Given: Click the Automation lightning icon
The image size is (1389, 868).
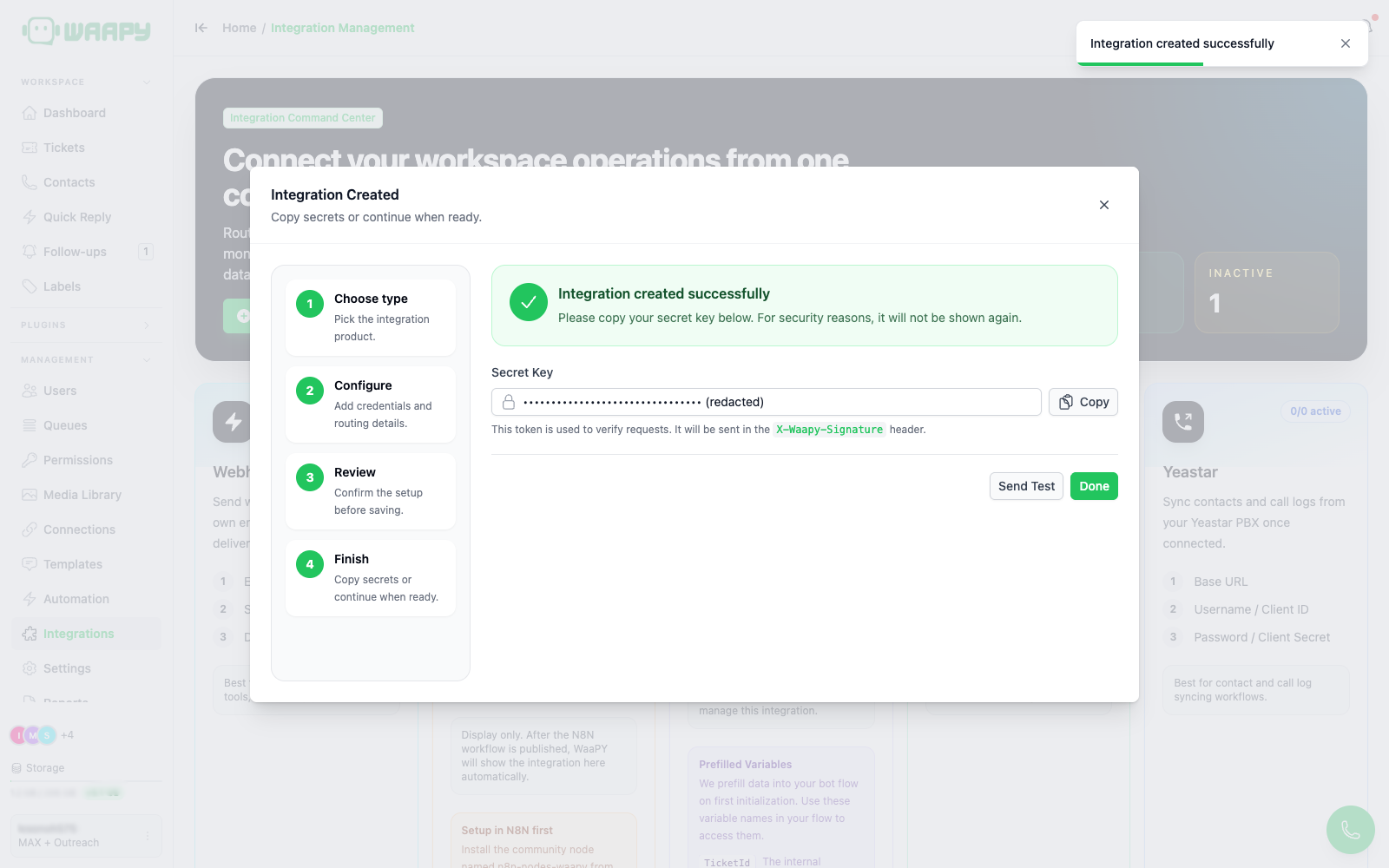Looking at the screenshot, I should 30,599.
